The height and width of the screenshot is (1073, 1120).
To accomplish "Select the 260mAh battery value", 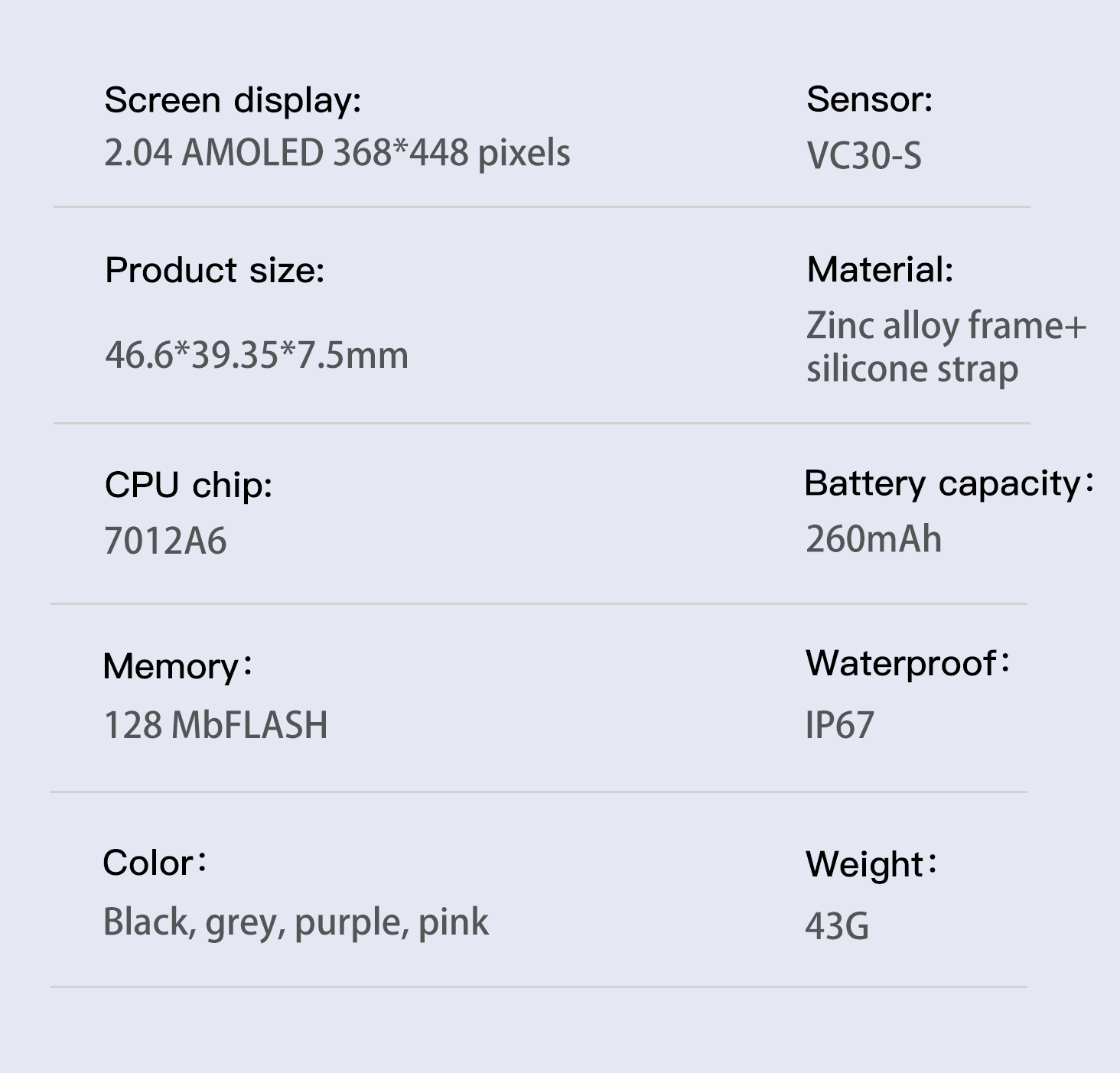I will 873,539.
